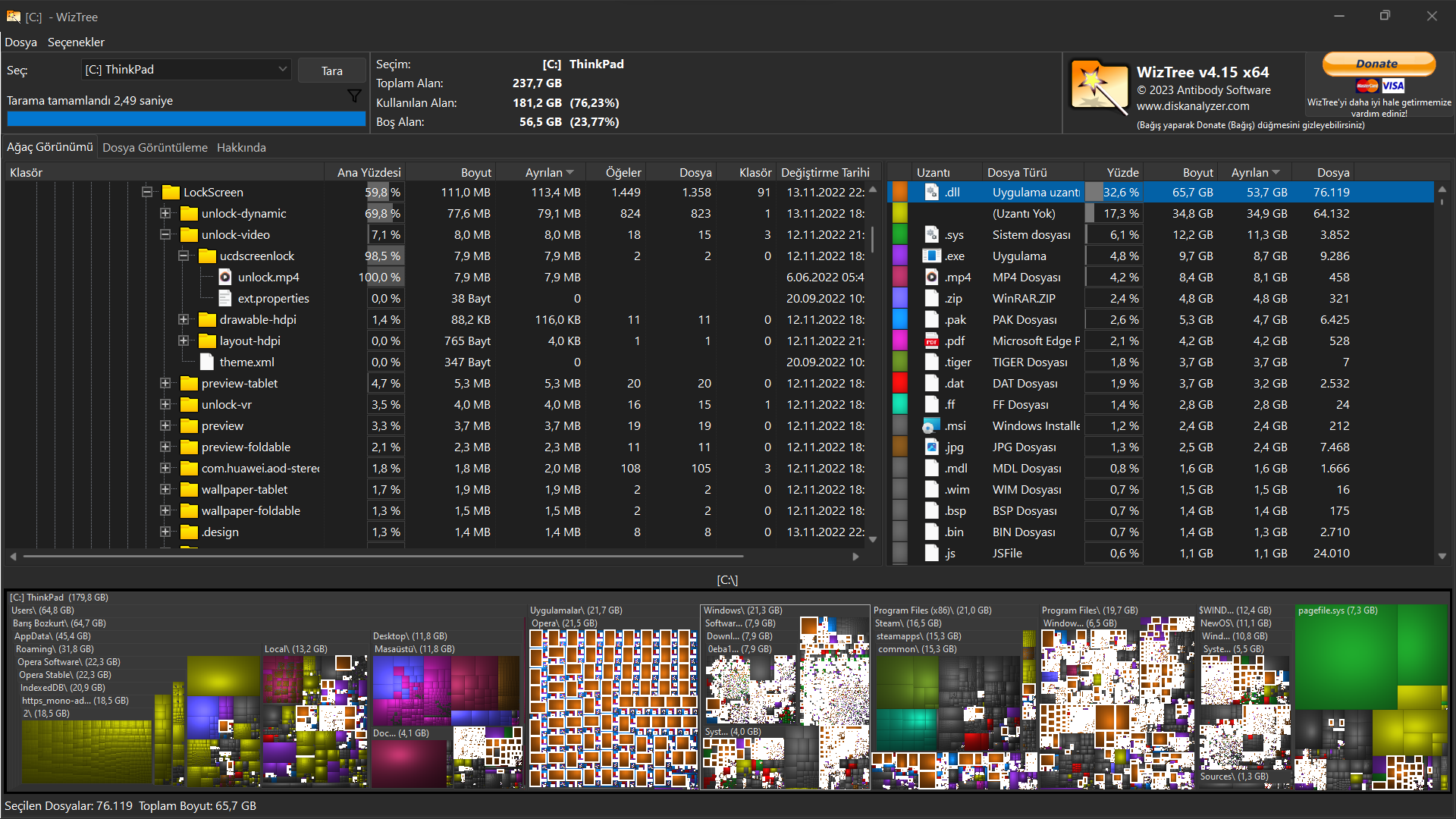This screenshot has height=819, width=1456.
Task: Click the .exe application file icon
Action: click(x=931, y=256)
